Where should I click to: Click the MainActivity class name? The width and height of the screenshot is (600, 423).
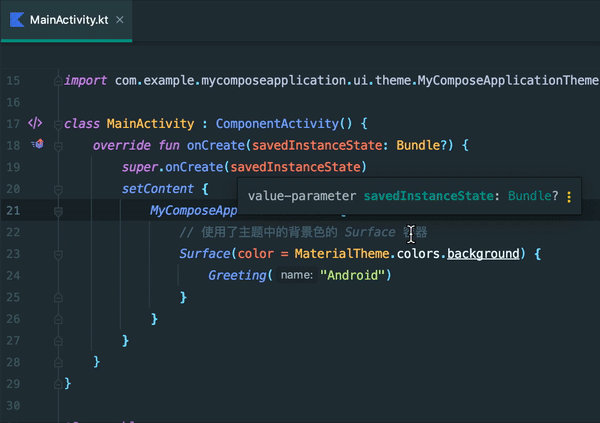(x=150, y=124)
